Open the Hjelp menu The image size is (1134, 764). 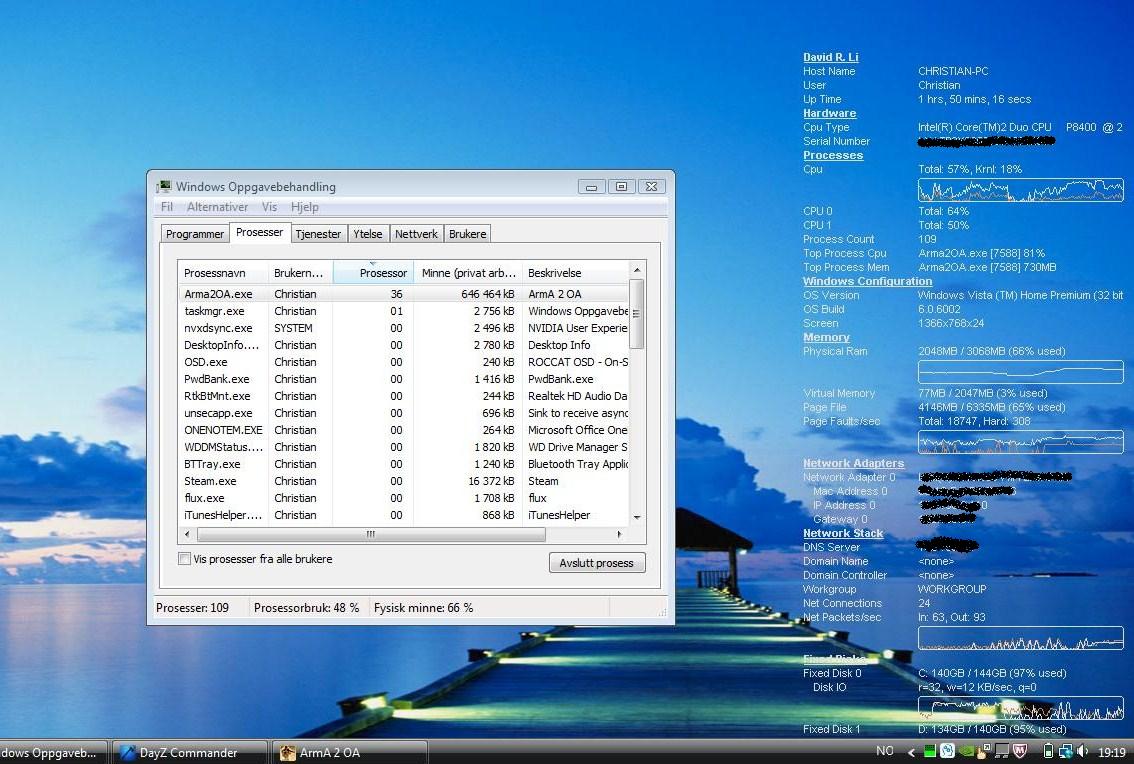pos(304,207)
